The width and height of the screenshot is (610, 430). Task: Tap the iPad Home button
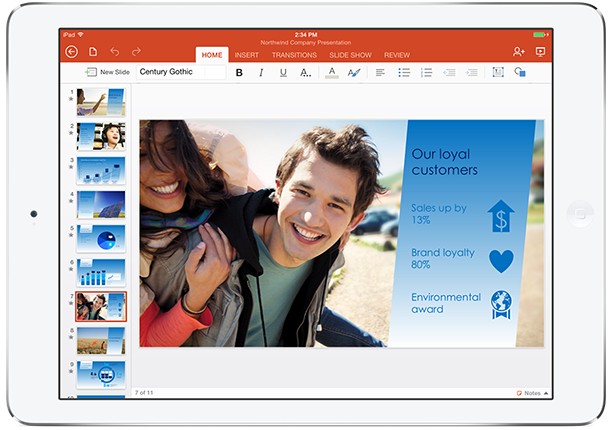coord(580,214)
